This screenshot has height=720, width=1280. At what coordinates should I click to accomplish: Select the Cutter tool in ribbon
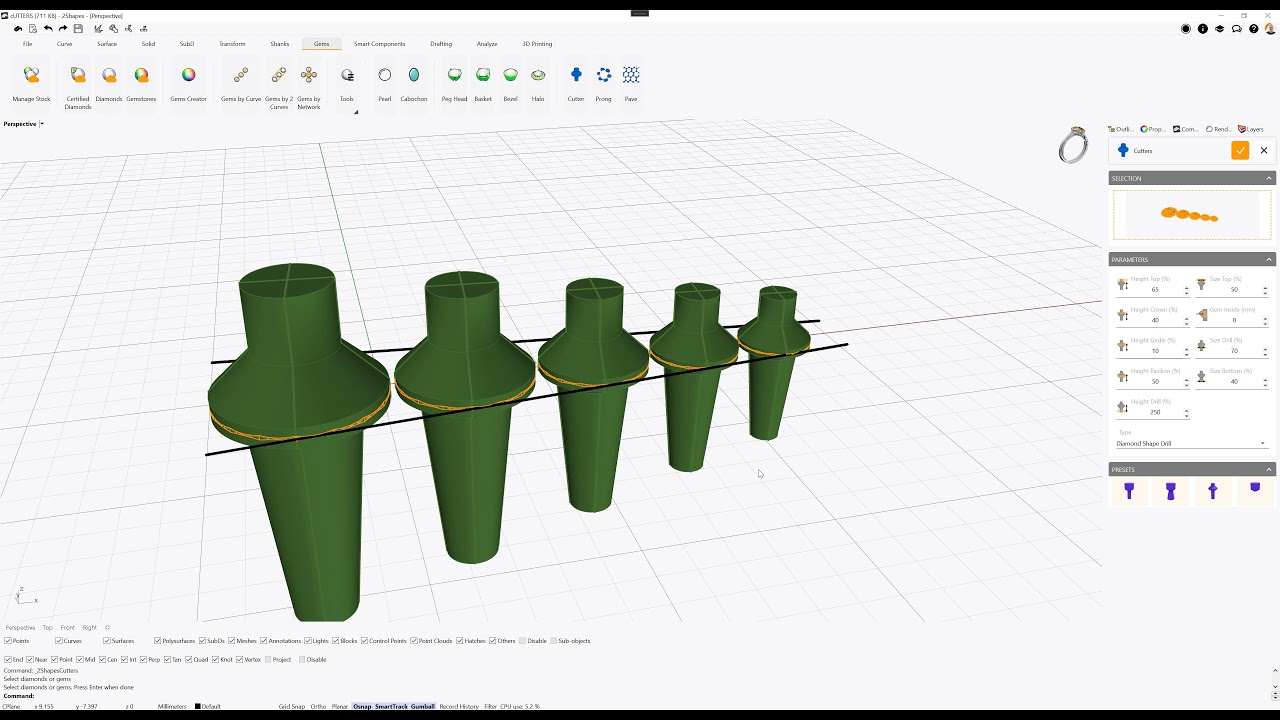coord(576,82)
